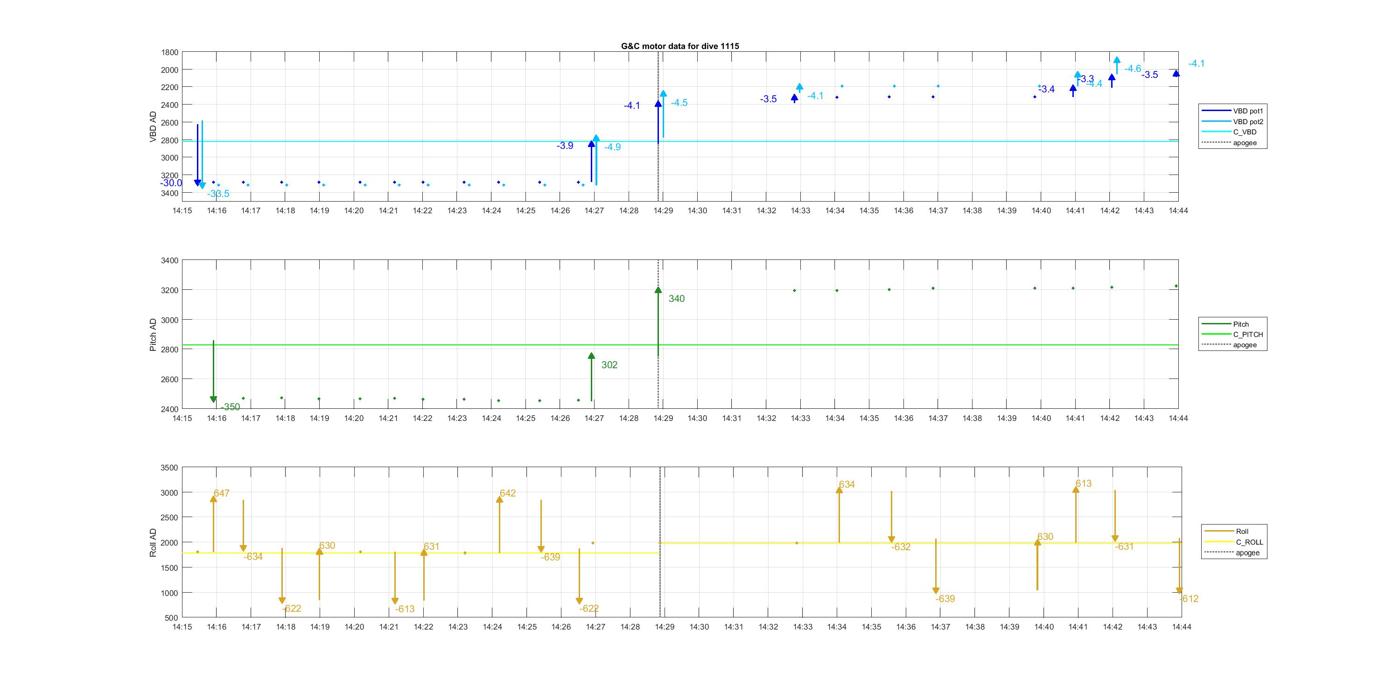
Task: Click the '500' tick on Roll axis
Action: (172, 618)
